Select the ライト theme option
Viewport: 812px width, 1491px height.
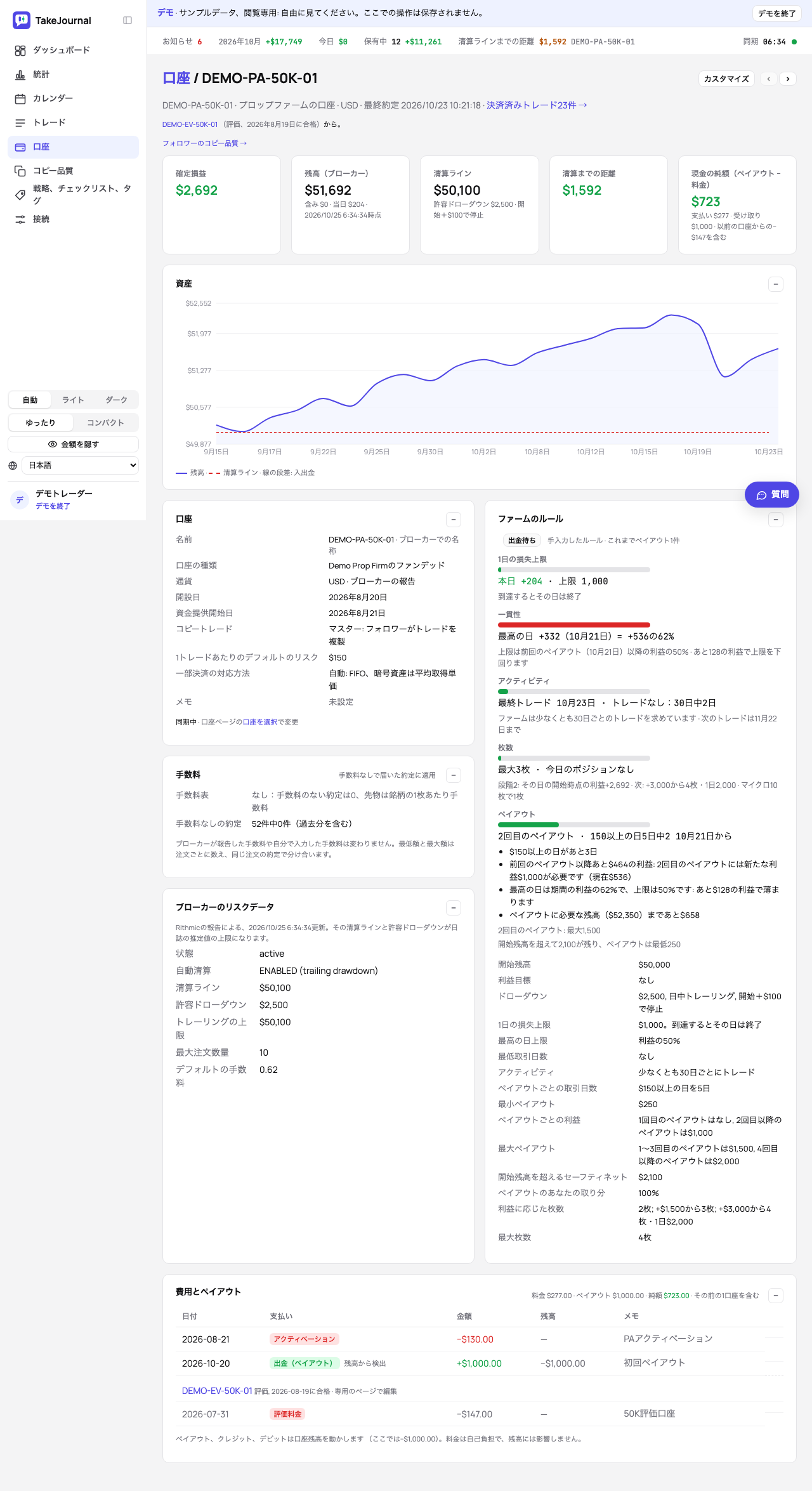[73, 400]
